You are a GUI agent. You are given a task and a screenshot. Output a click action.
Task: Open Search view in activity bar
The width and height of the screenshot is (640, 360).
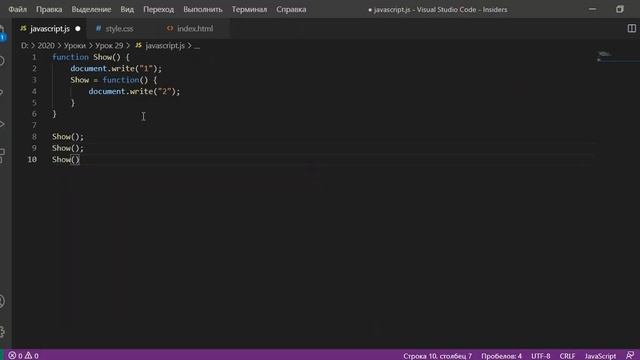coord(2,61)
